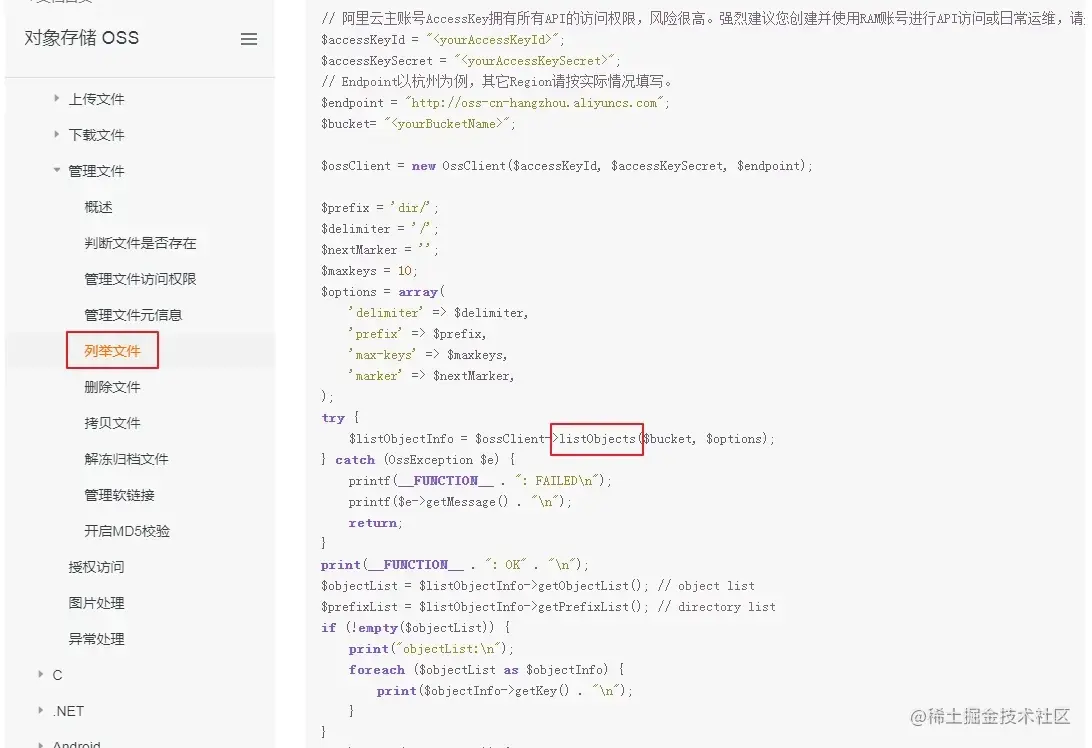Open the C SDK menu item

57,675
